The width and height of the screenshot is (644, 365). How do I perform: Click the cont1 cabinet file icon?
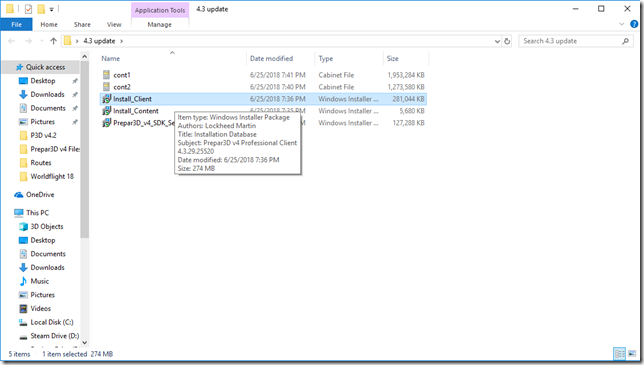pyautogui.click(x=106, y=75)
